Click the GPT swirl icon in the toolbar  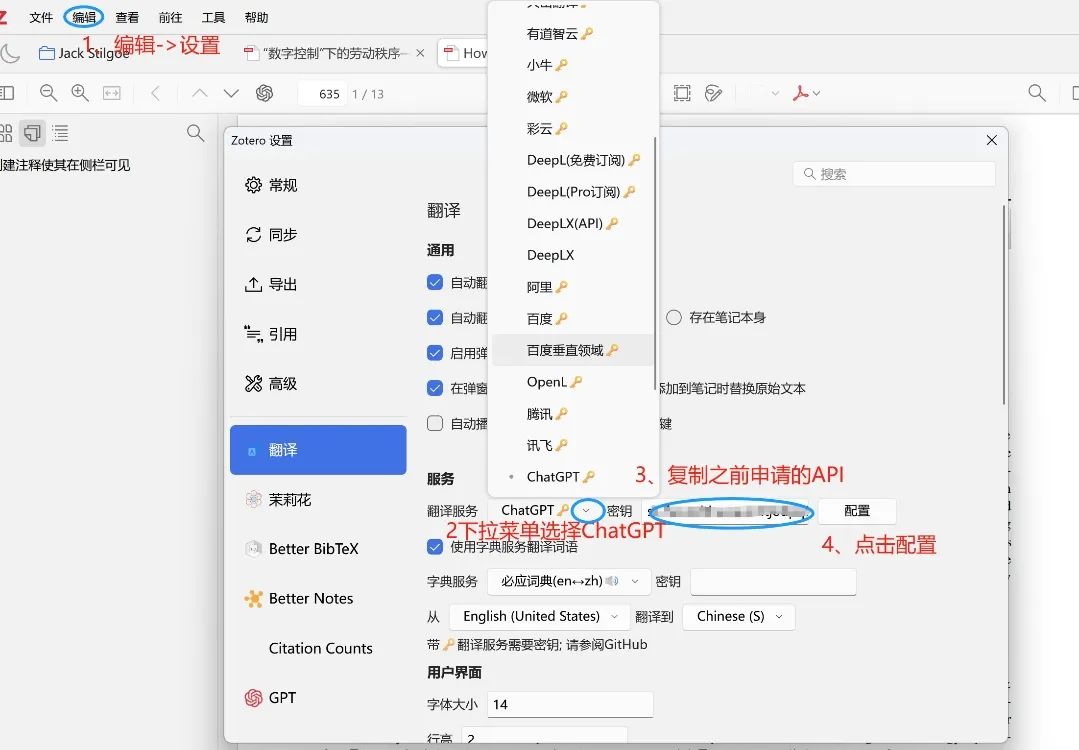pos(264,93)
